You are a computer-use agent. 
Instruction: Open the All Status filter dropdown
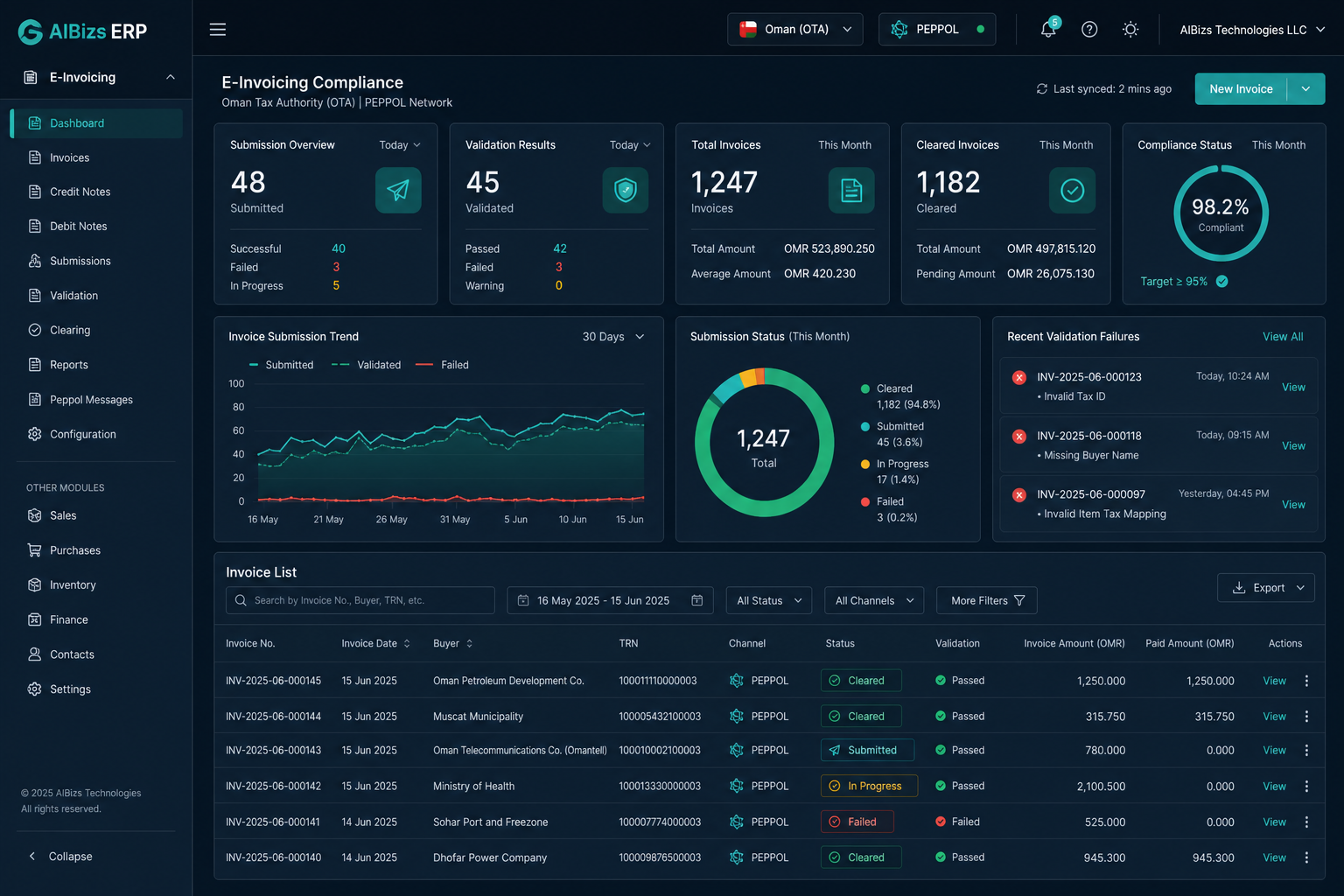coord(769,600)
